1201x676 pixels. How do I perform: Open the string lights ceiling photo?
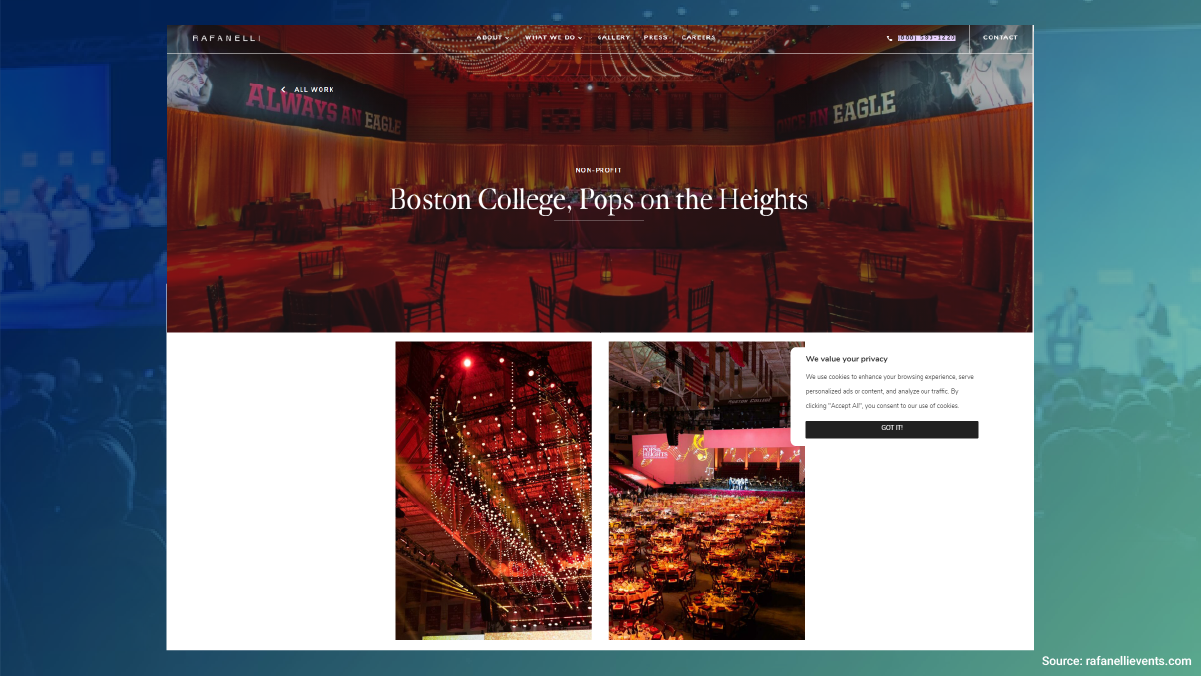pyautogui.click(x=493, y=491)
